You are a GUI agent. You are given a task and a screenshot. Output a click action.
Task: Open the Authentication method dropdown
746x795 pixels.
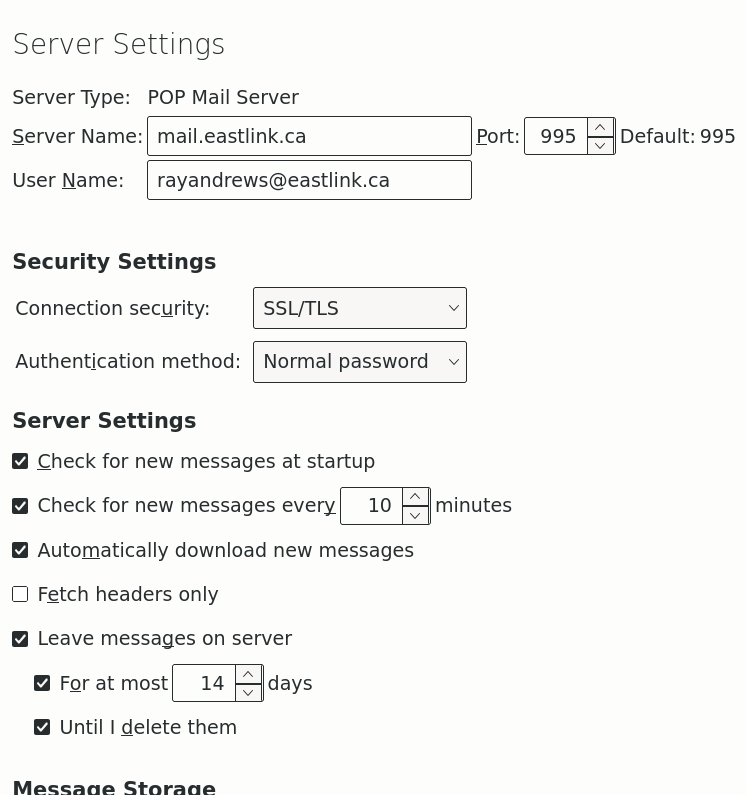360,362
